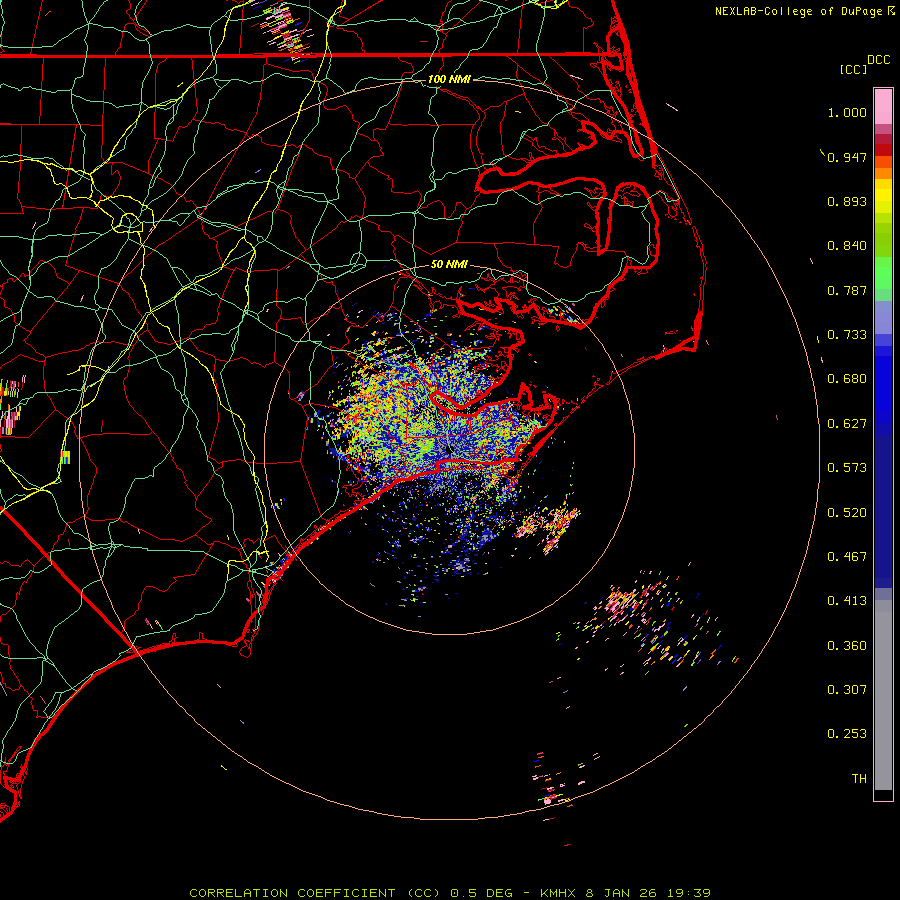Click the Correlation Coefficient caption at bottom
Image resolution: width=900 pixels, height=900 pixels.
click(450, 893)
